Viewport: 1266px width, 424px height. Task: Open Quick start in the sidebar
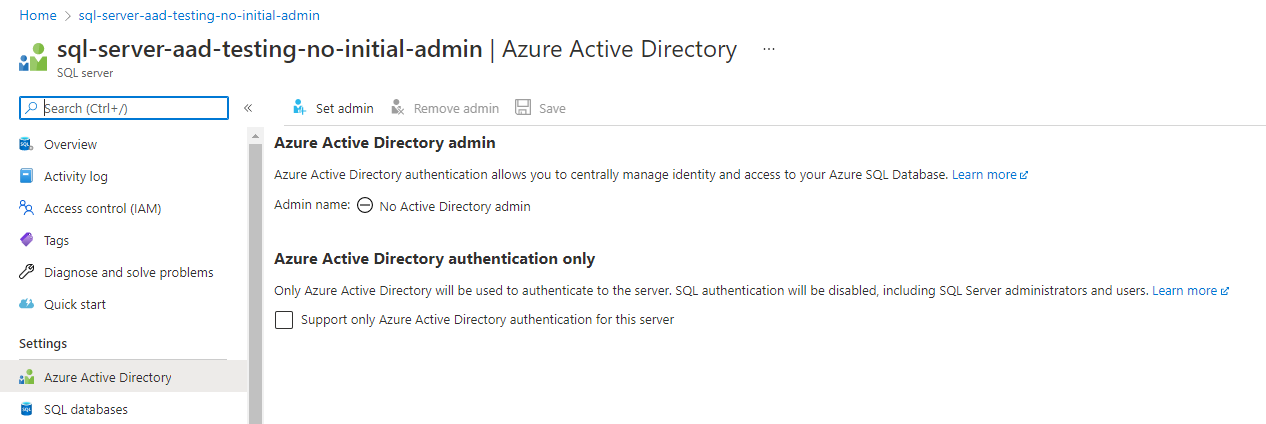pyautogui.click(x=75, y=305)
